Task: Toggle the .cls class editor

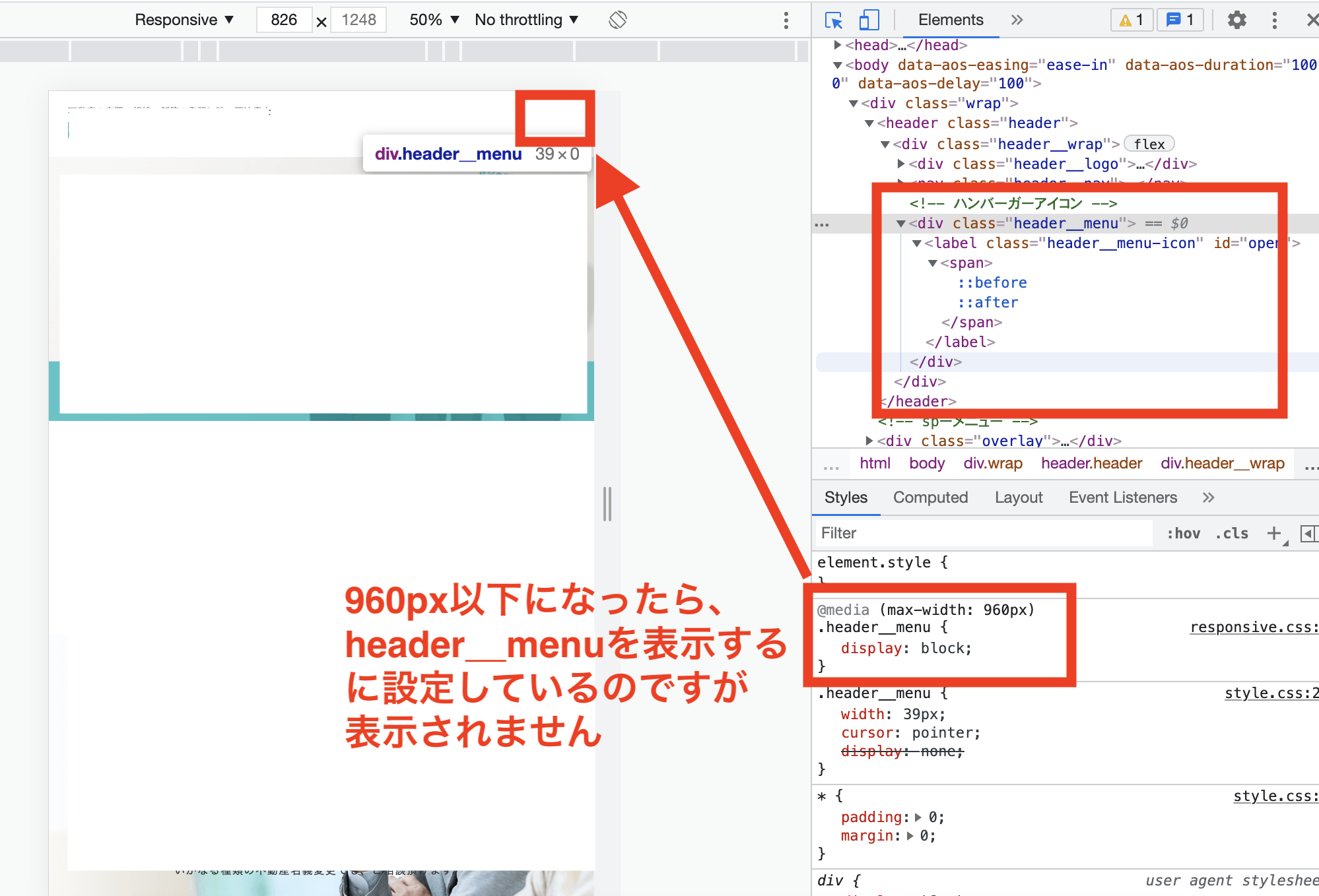Action: click(1232, 533)
